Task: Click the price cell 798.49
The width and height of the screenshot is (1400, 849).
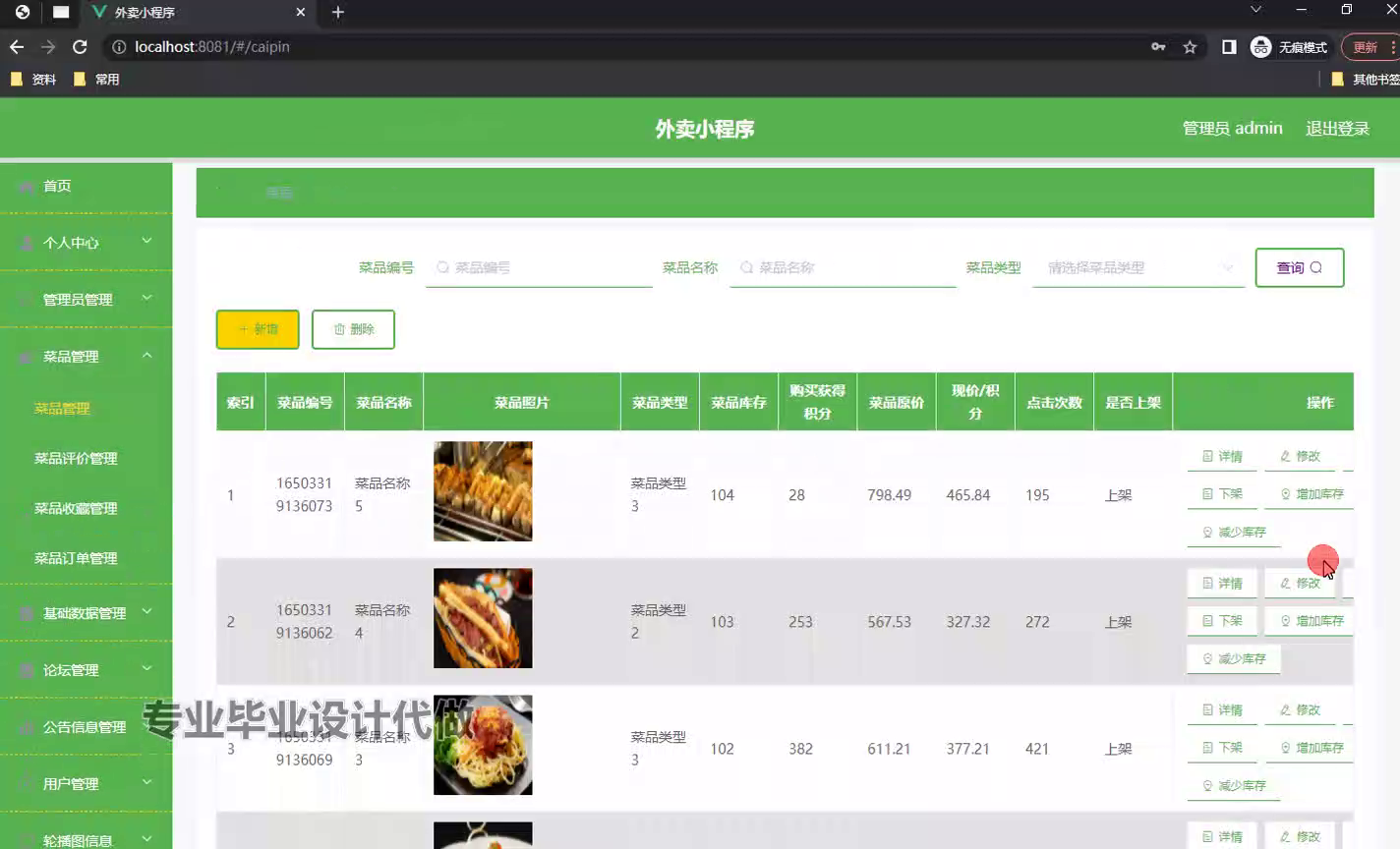Action: coord(889,495)
